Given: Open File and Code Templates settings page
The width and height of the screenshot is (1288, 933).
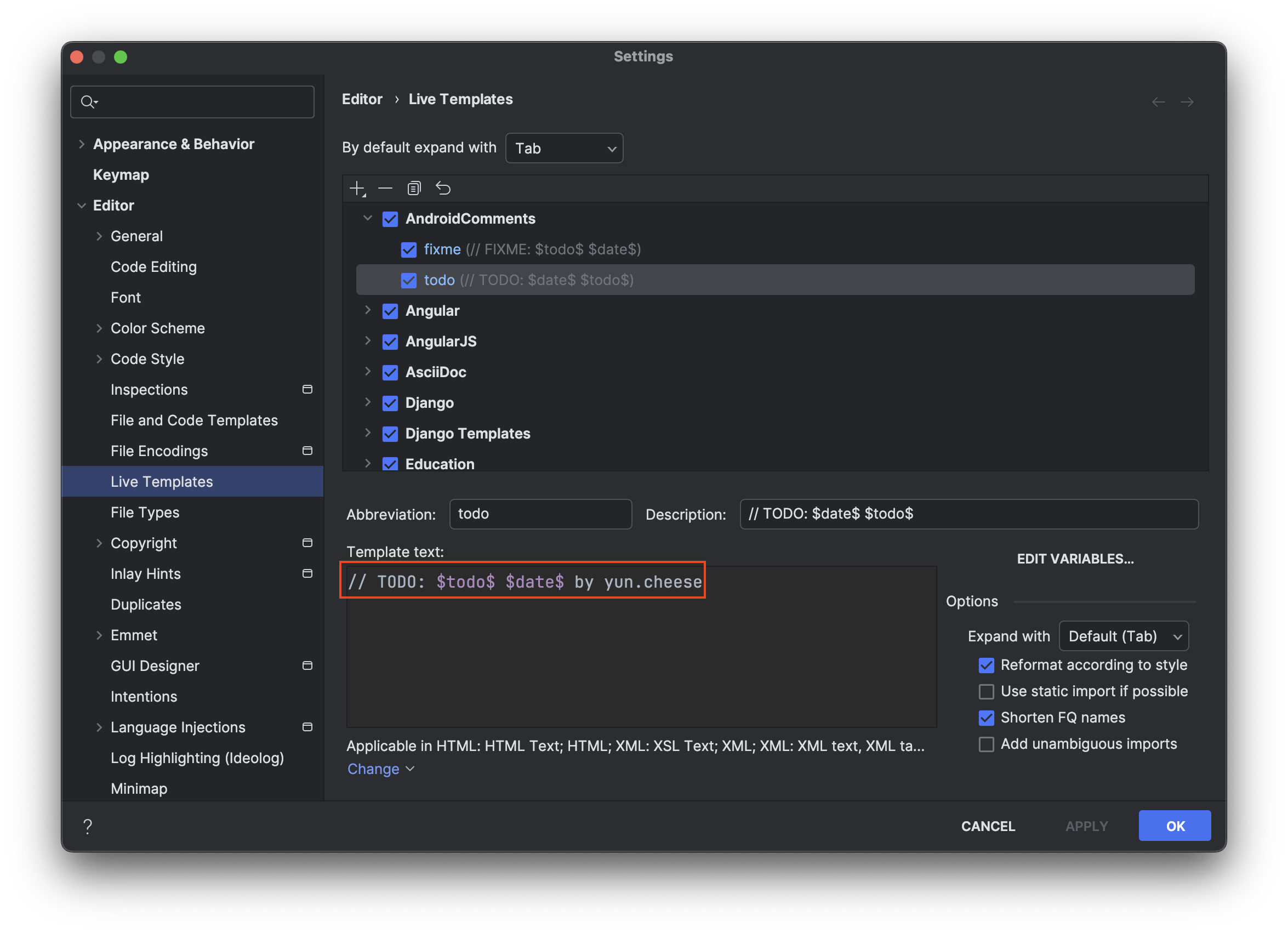Looking at the screenshot, I should coord(193,420).
